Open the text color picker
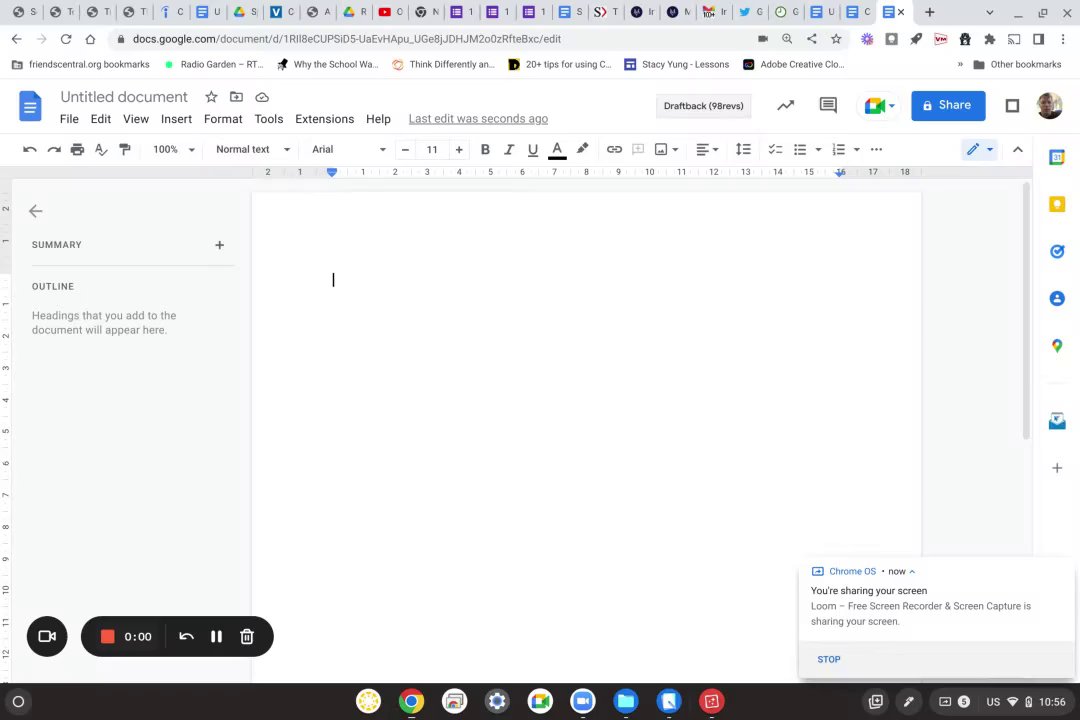Screen dimensions: 1080x720 point(557,150)
